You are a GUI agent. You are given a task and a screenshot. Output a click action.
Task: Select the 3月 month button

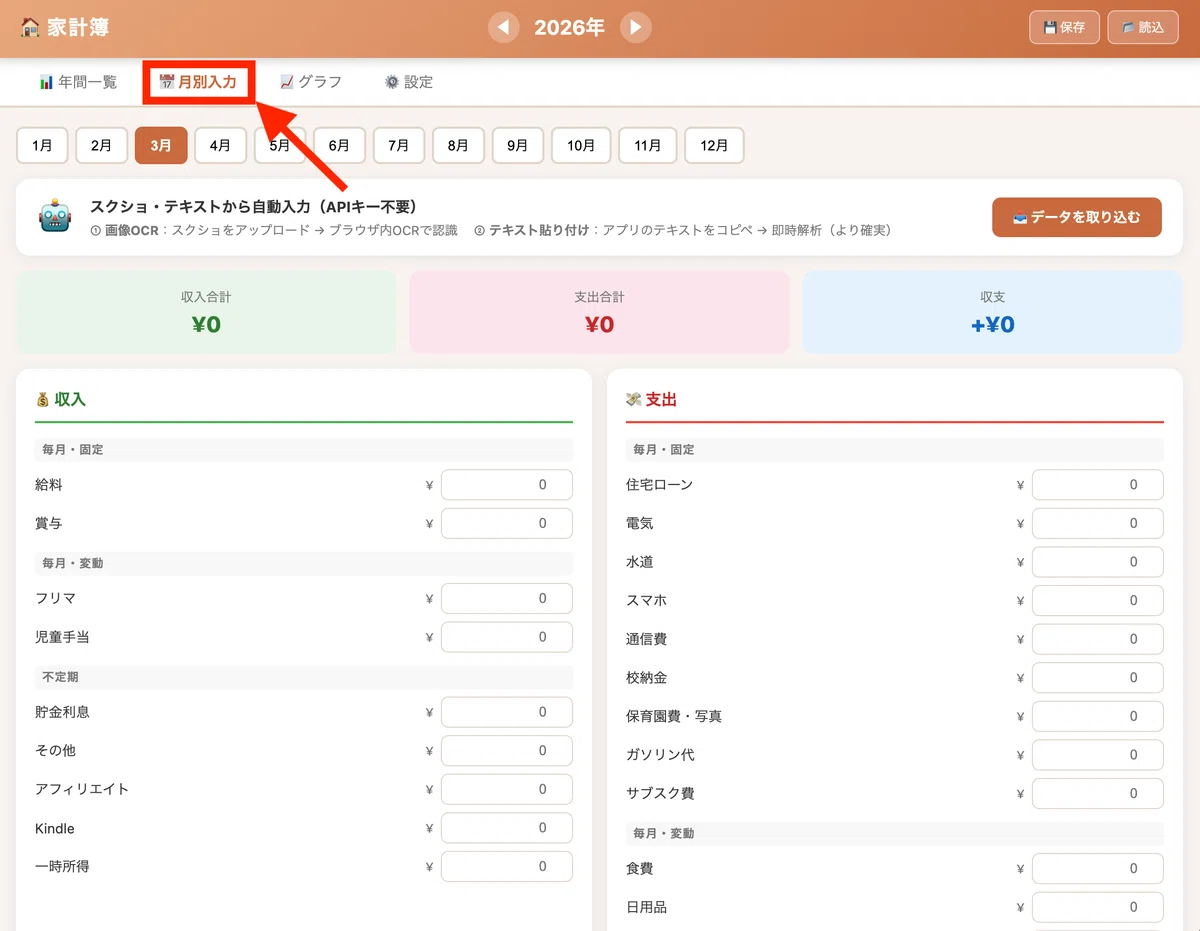click(161, 145)
